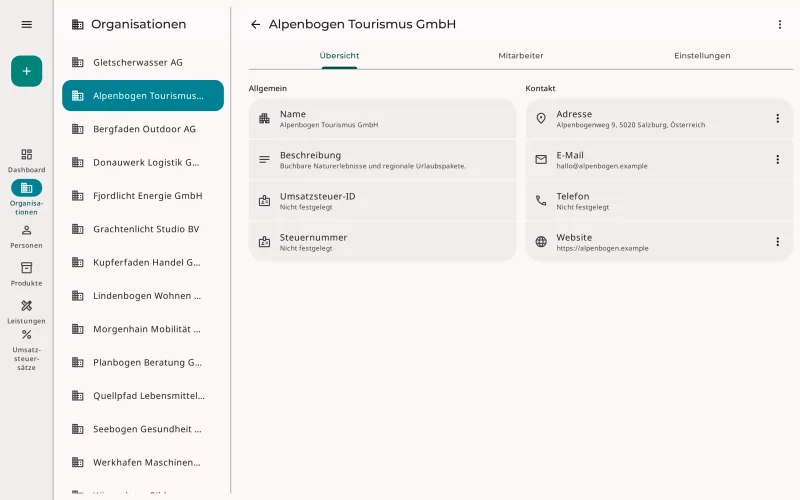Viewport: 800px width, 500px height.
Task: Switch to the Mitarbeiter tab
Action: coord(521,56)
